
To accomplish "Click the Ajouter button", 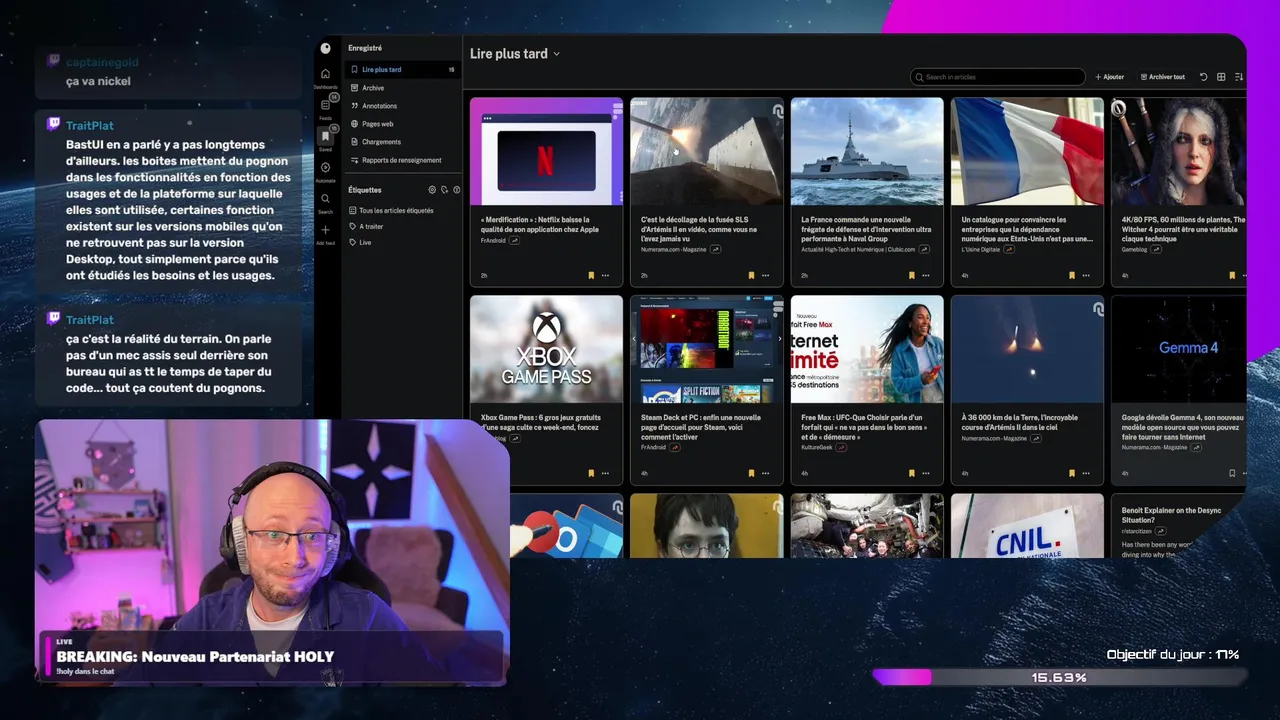I will click(1109, 77).
